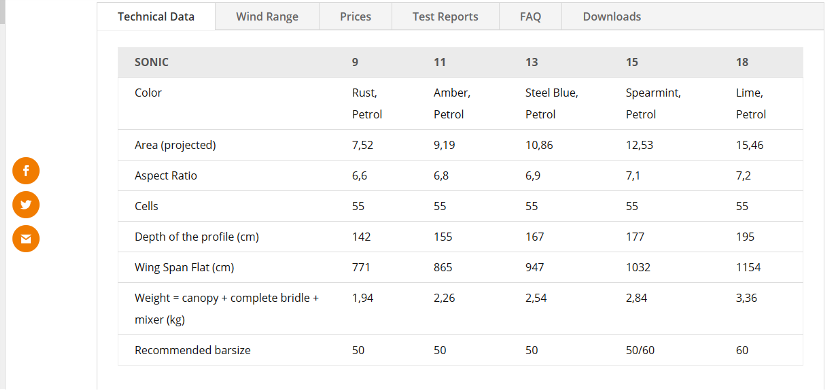Switch to the Wind Range tab

point(267,16)
